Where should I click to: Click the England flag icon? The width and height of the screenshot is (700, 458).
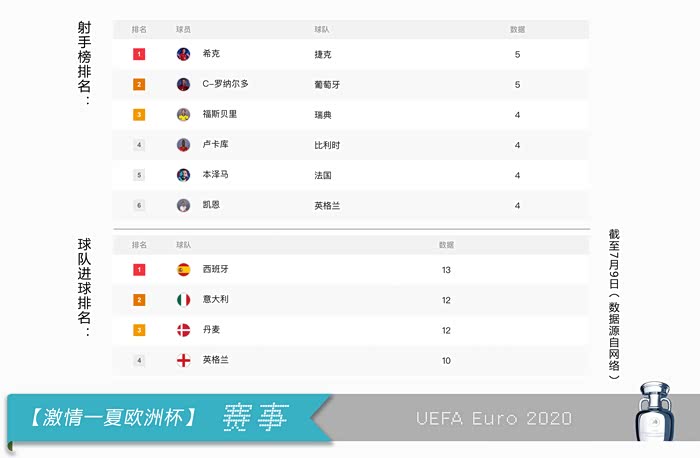coord(183,360)
